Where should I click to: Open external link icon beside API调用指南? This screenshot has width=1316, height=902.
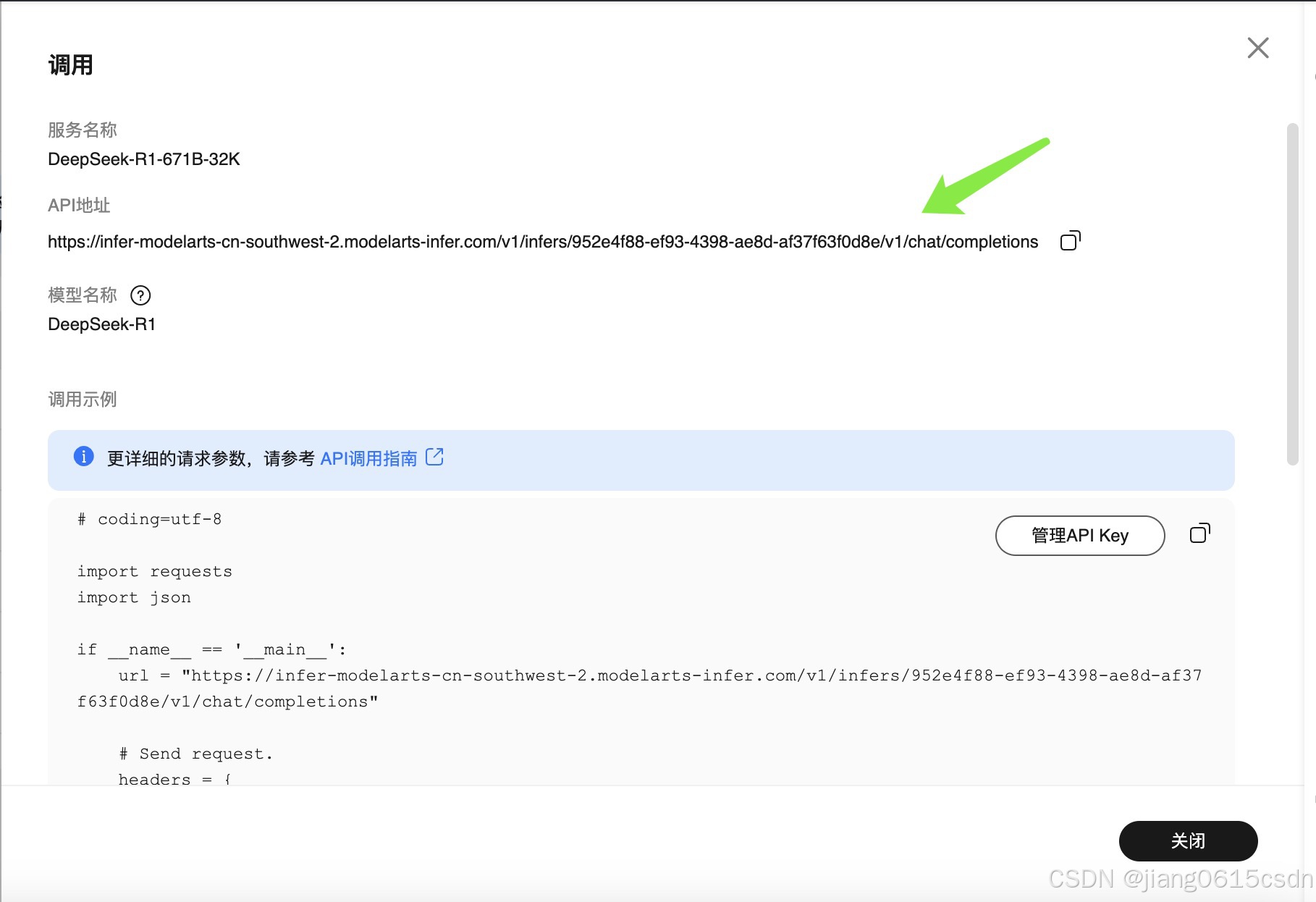(x=434, y=457)
